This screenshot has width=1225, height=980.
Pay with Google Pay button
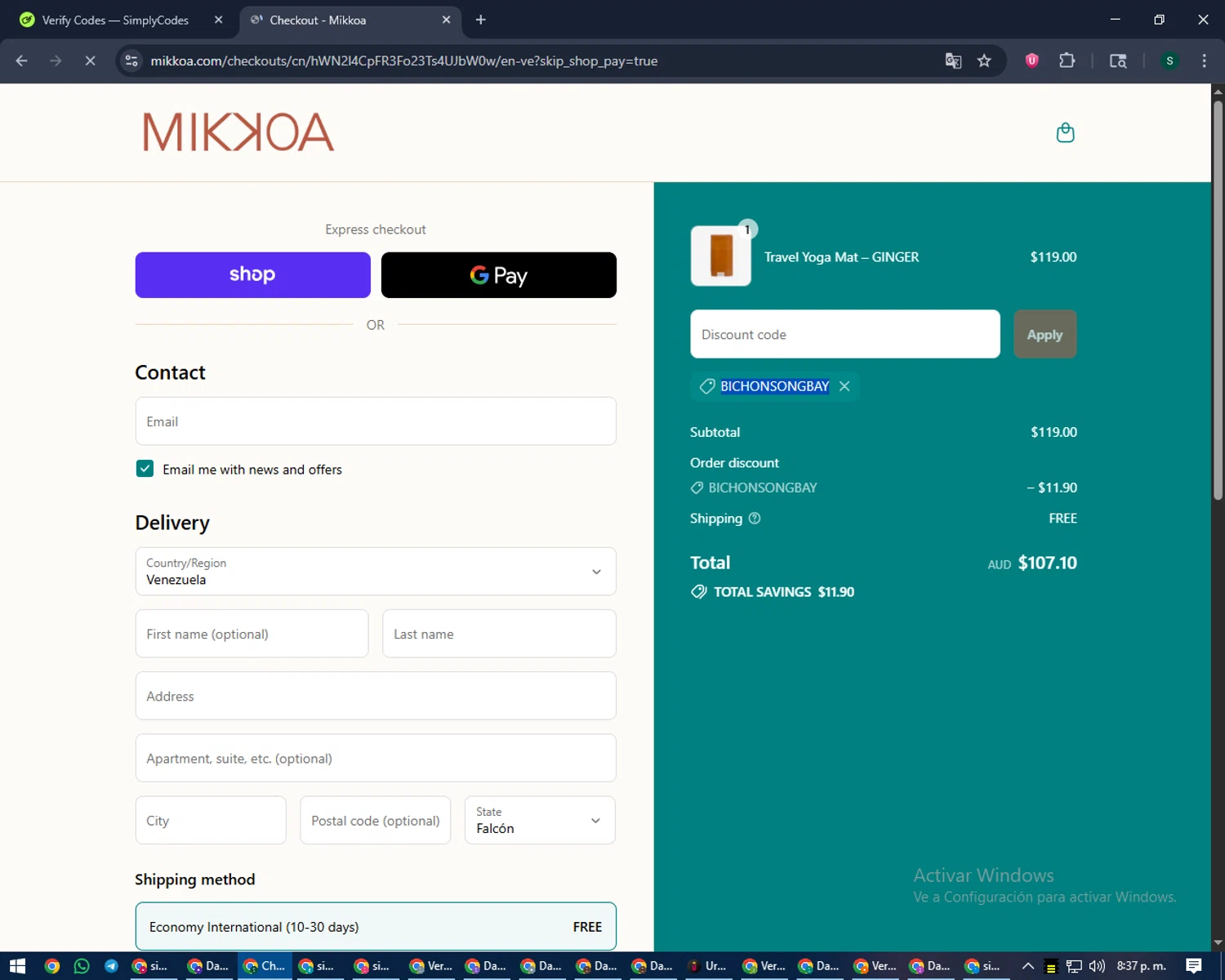pos(499,275)
